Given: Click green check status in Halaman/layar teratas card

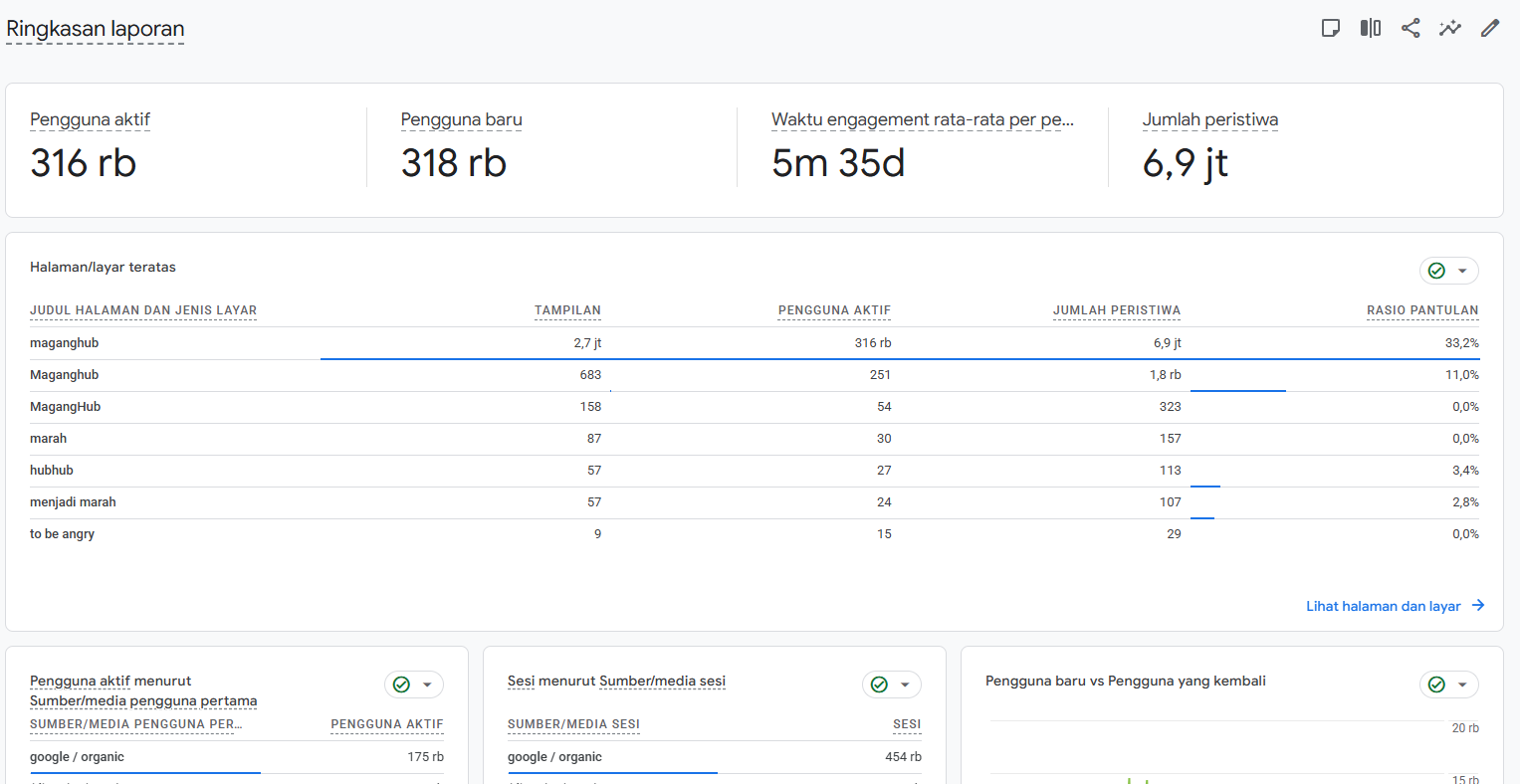Looking at the screenshot, I should point(1436,271).
